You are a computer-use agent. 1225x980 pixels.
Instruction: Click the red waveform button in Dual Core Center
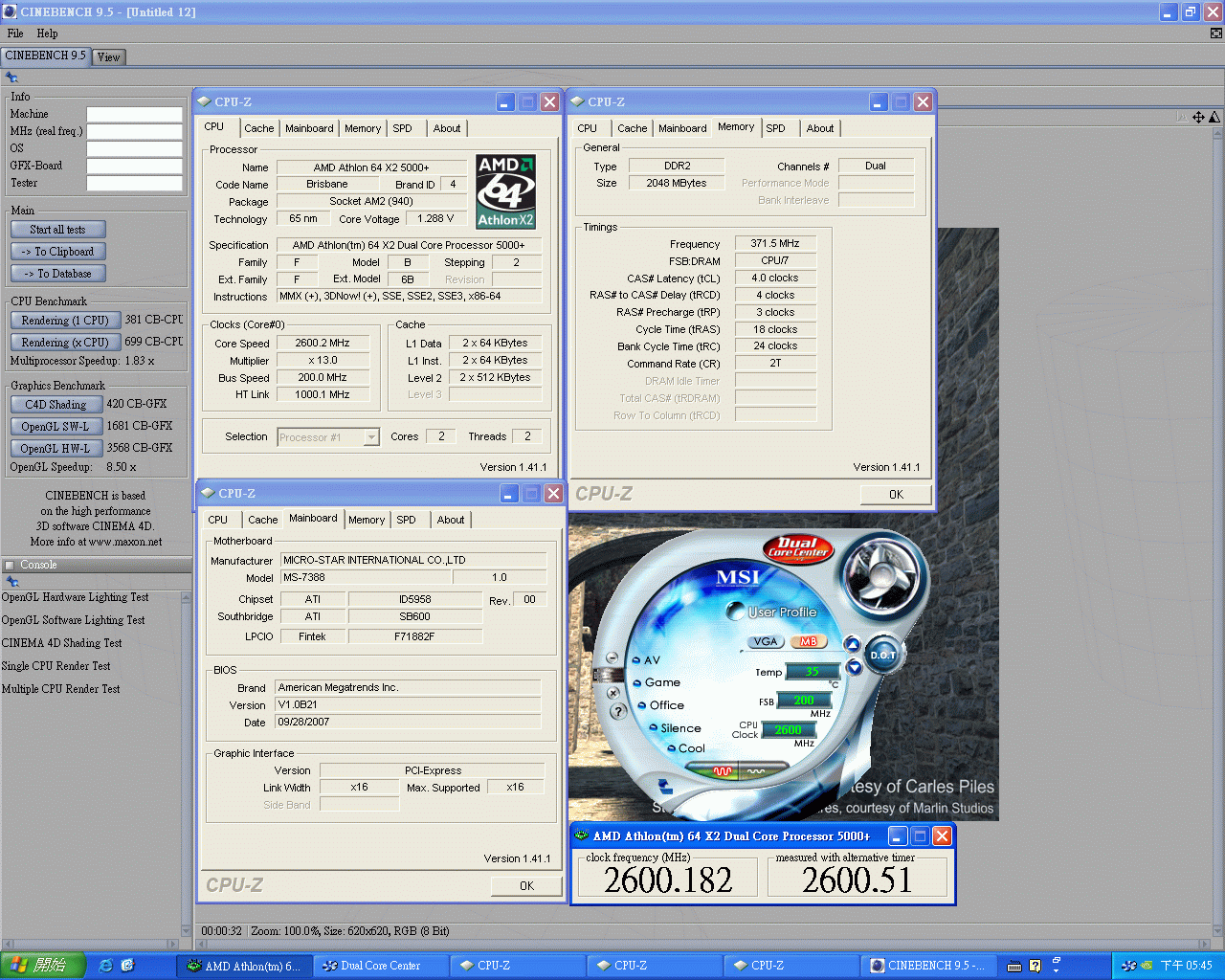click(x=723, y=770)
